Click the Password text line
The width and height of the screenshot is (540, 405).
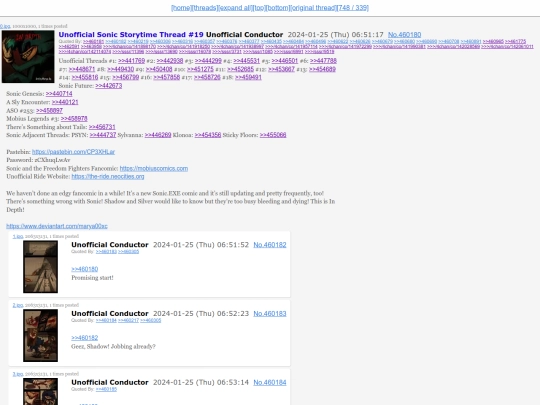38,160
